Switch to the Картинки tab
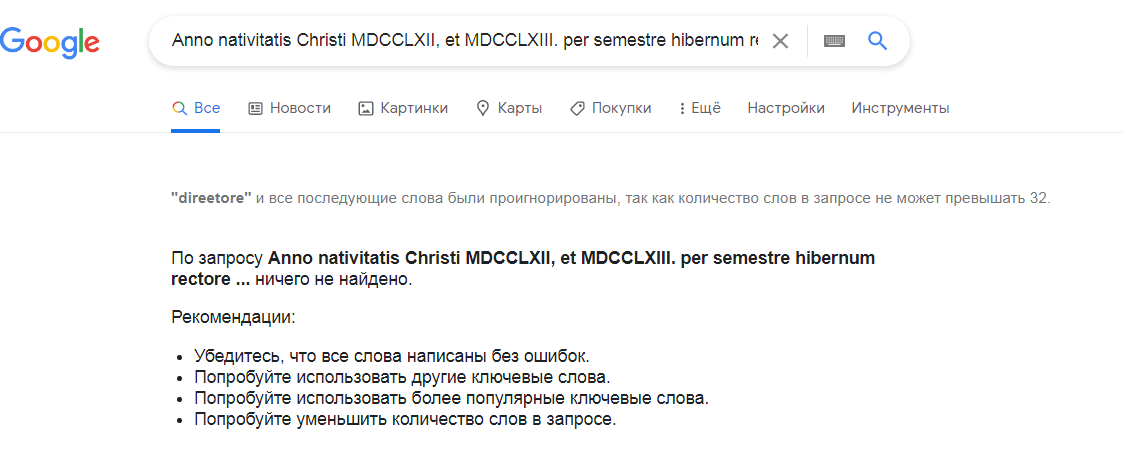This screenshot has height=457, width=1123. 414,108
